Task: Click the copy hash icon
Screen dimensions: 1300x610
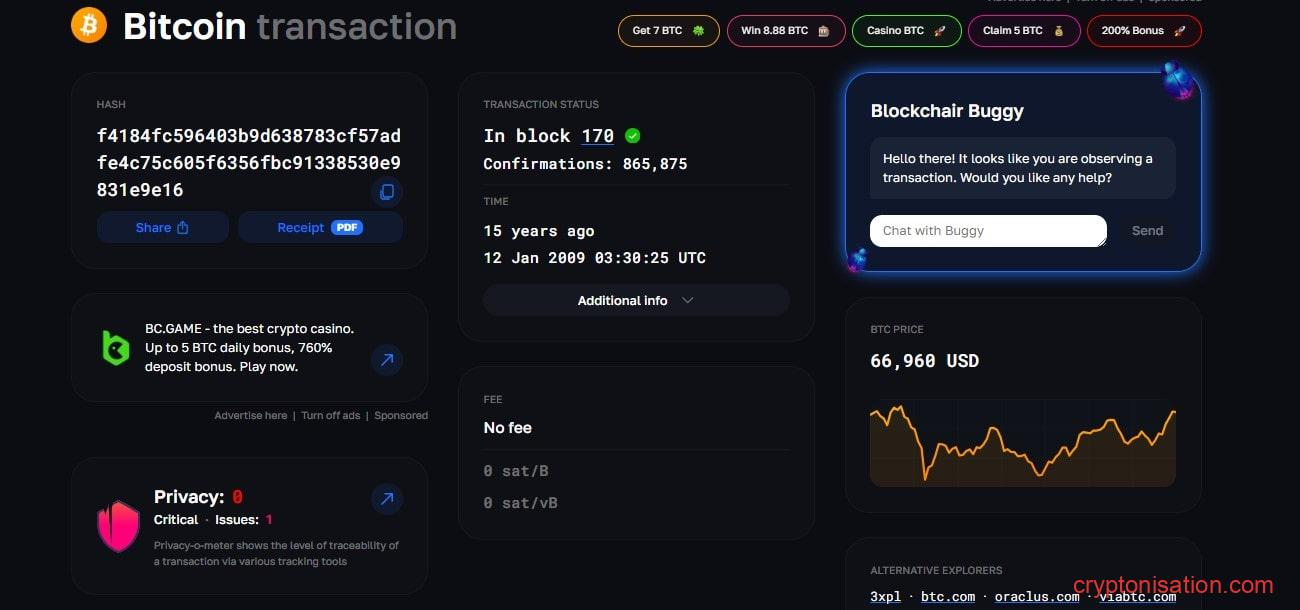Action: click(x=387, y=192)
